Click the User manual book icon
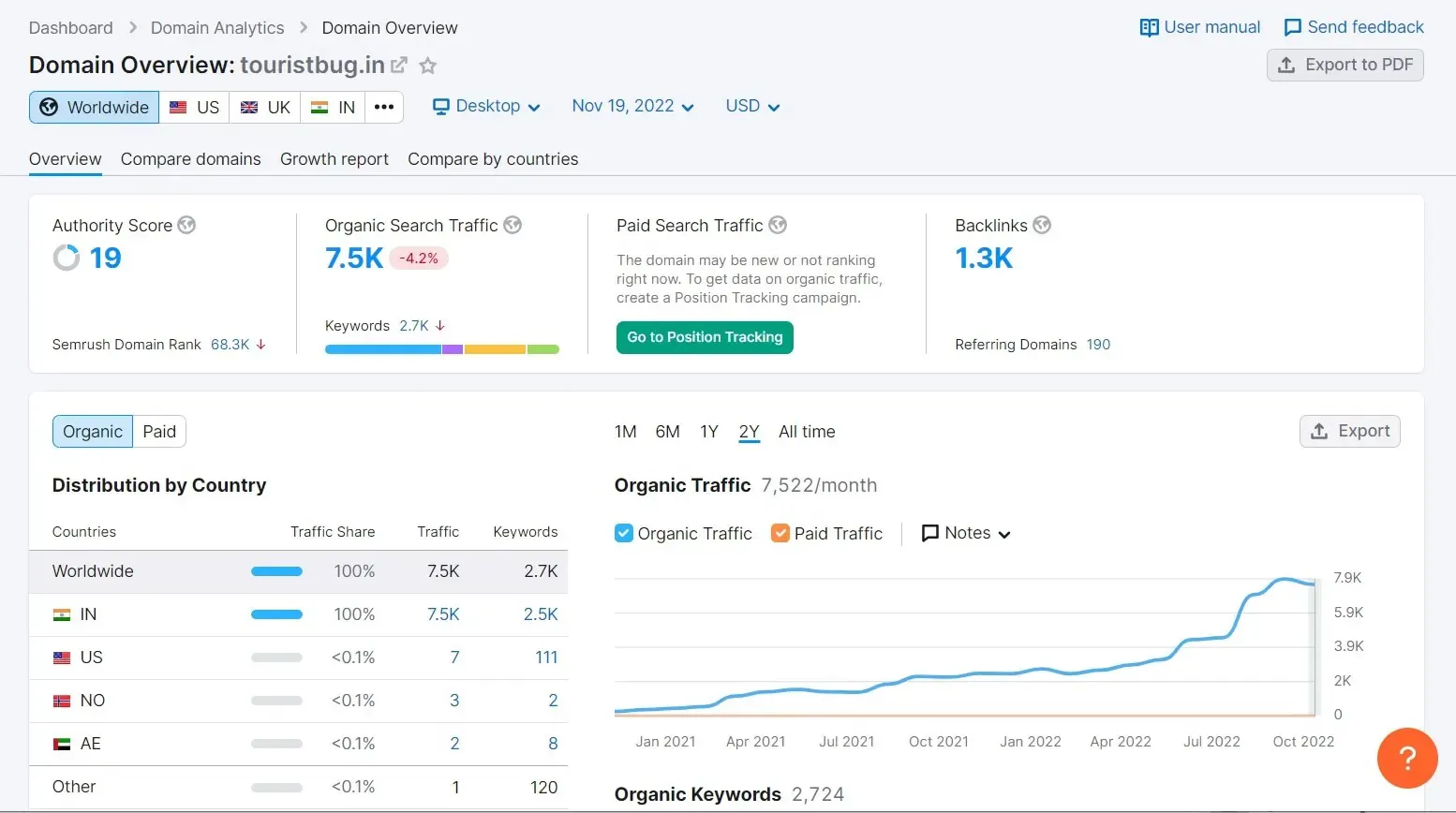1456x813 pixels. pyautogui.click(x=1149, y=27)
